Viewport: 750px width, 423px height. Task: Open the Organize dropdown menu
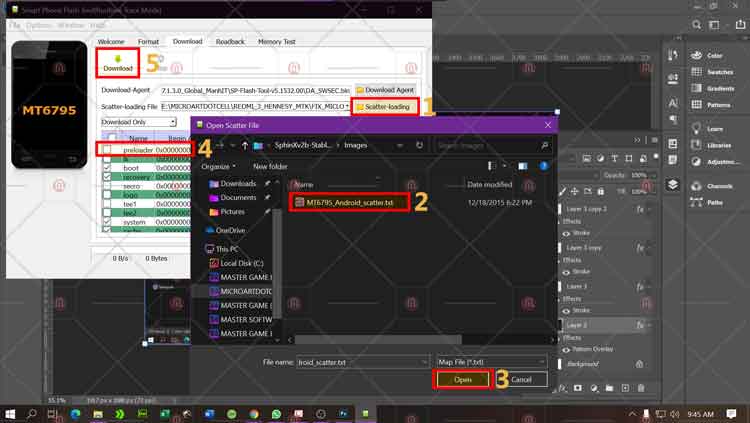(219, 167)
